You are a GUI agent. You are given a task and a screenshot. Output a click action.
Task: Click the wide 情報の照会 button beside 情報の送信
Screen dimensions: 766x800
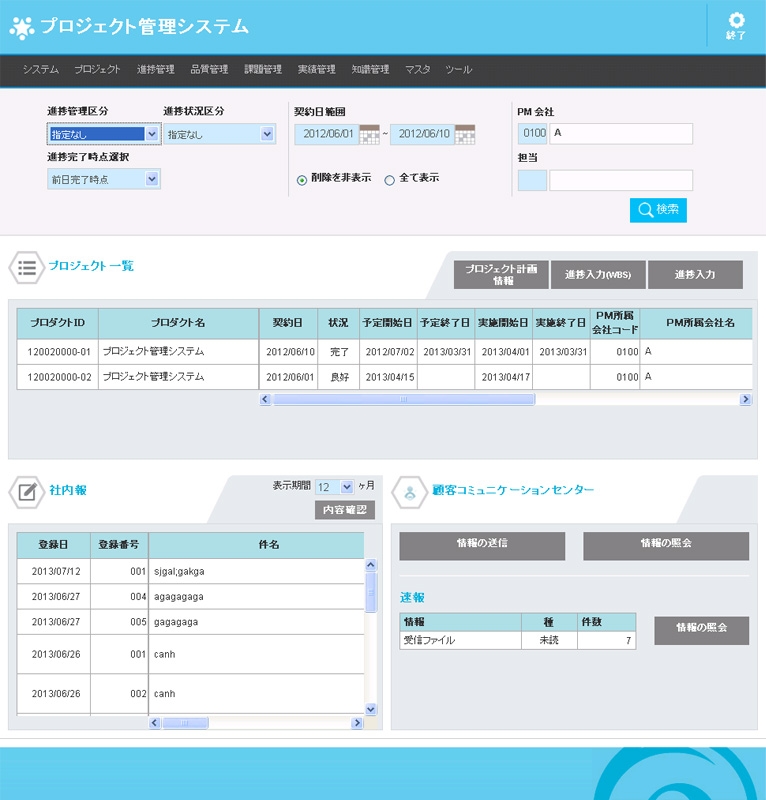click(x=666, y=546)
